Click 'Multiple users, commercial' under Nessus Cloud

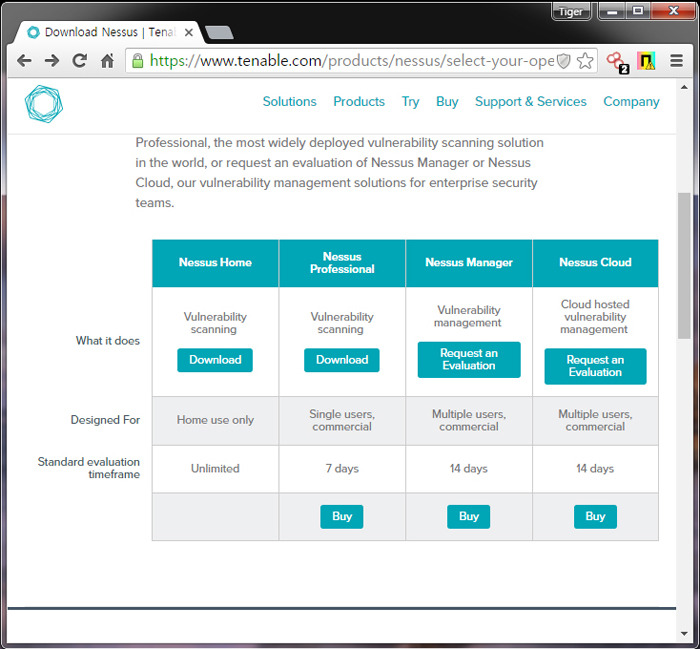595,420
